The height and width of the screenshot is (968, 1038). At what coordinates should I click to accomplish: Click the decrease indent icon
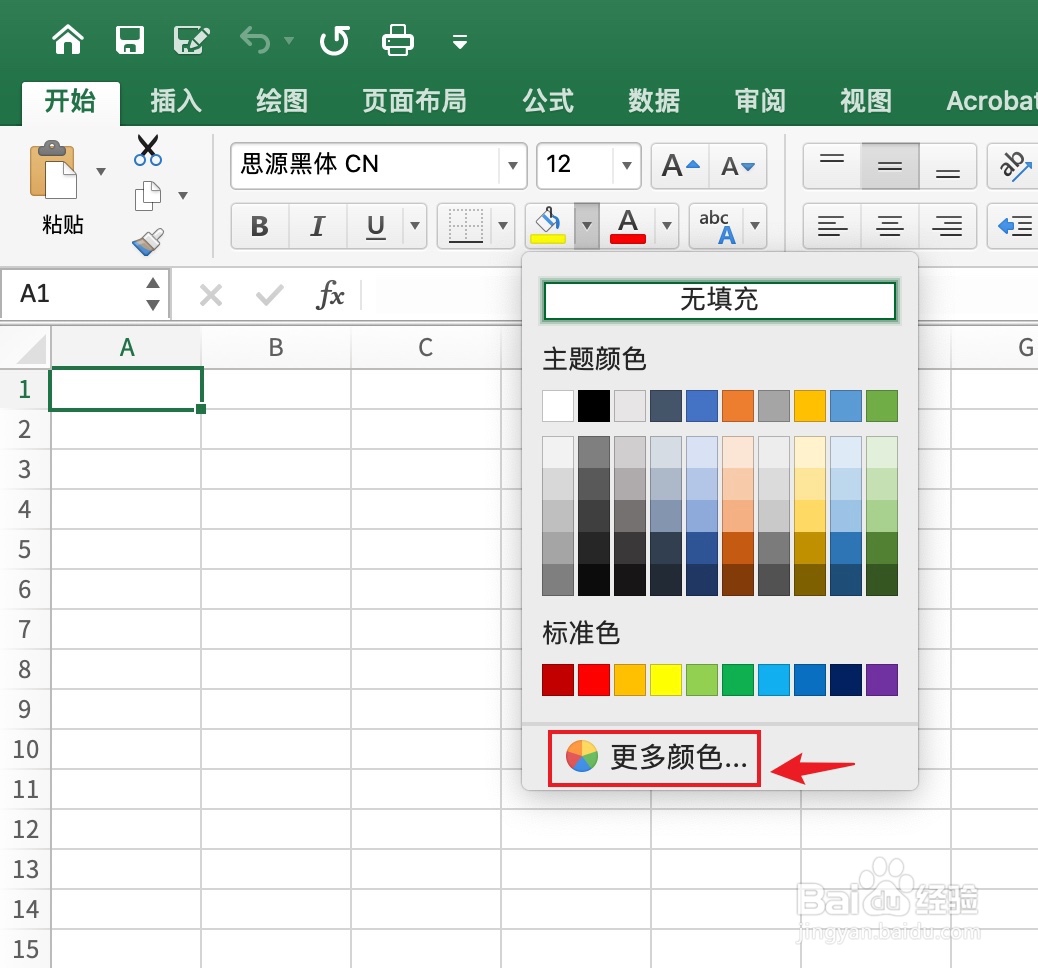coord(1014,226)
